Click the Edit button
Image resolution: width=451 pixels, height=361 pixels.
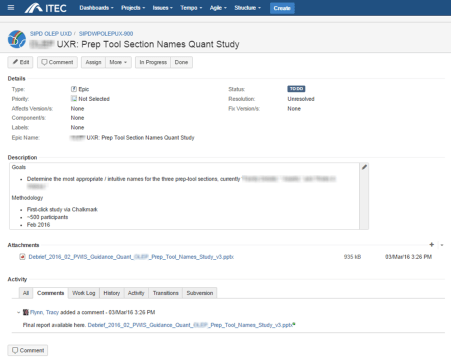[x=20, y=62]
